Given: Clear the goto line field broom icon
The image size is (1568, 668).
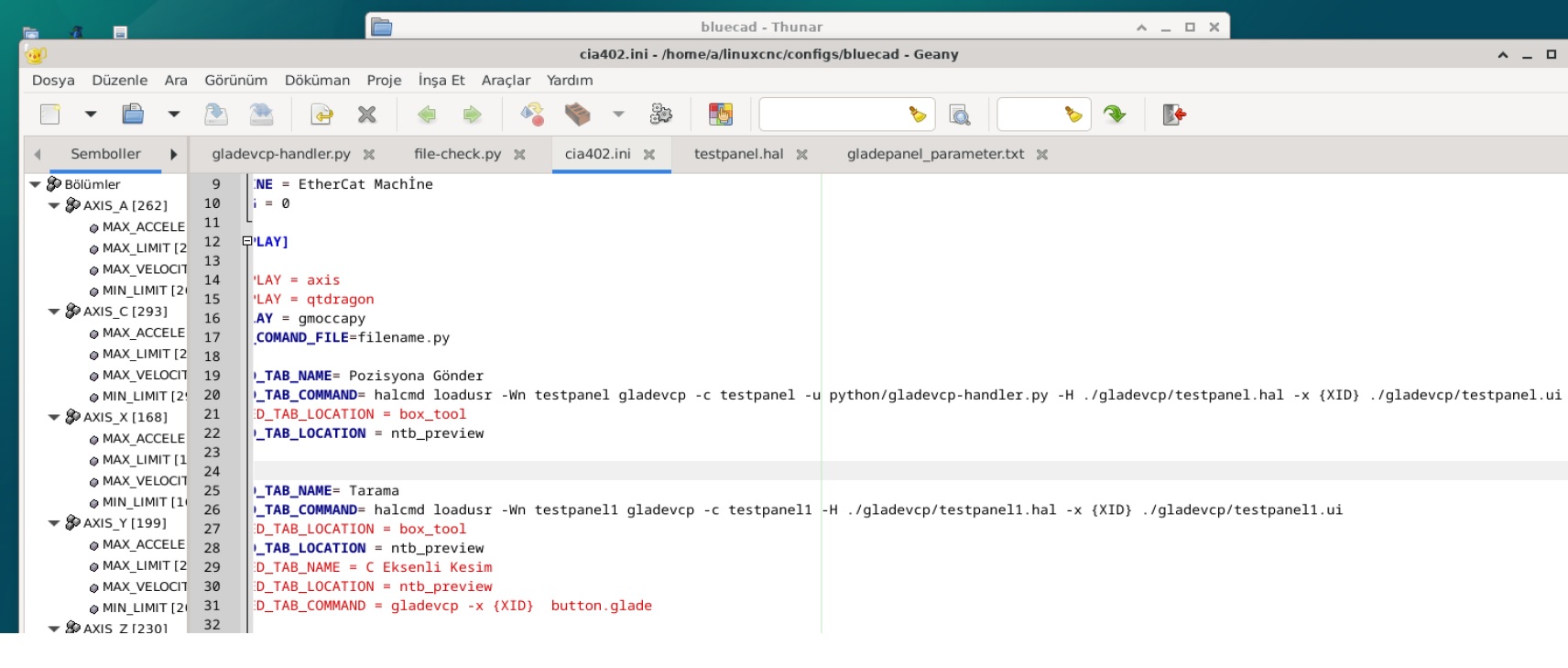Looking at the screenshot, I should (1073, 115).
